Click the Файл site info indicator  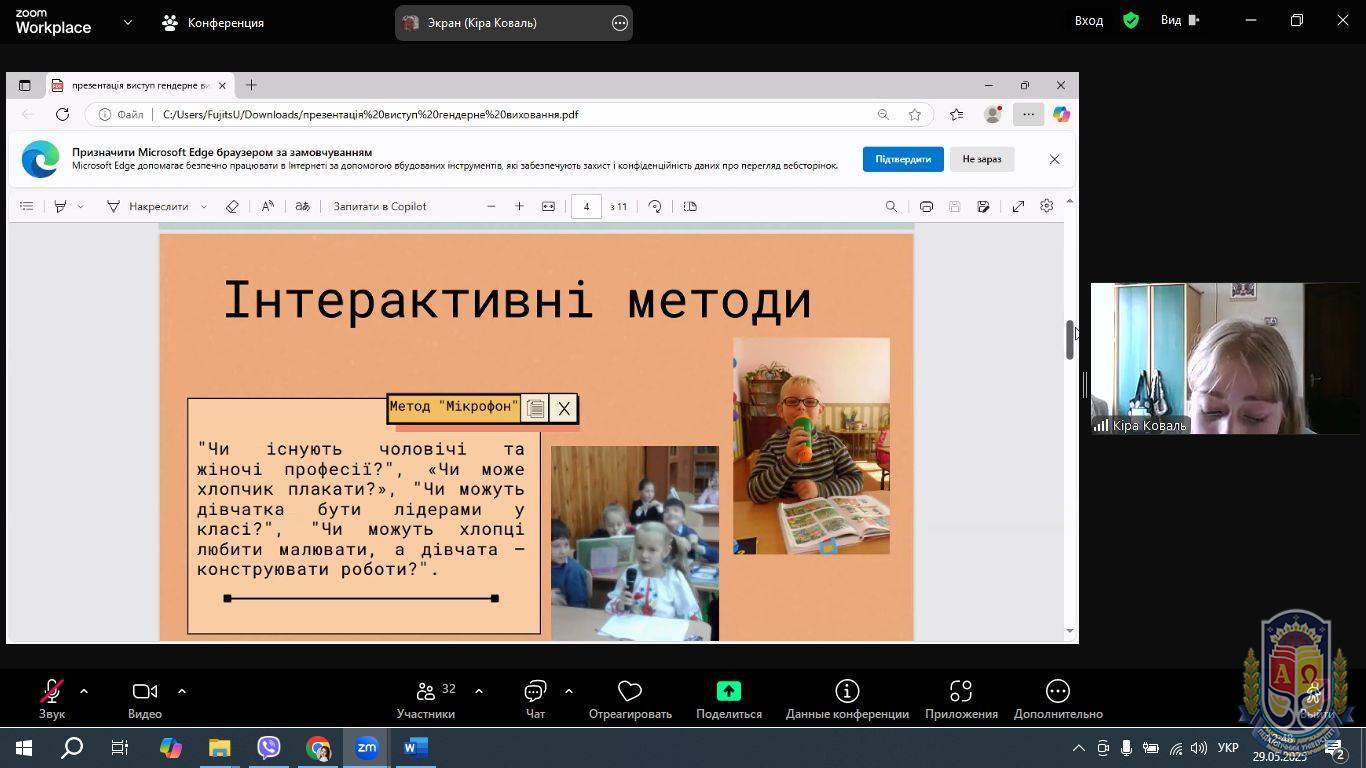pos(121,114)
